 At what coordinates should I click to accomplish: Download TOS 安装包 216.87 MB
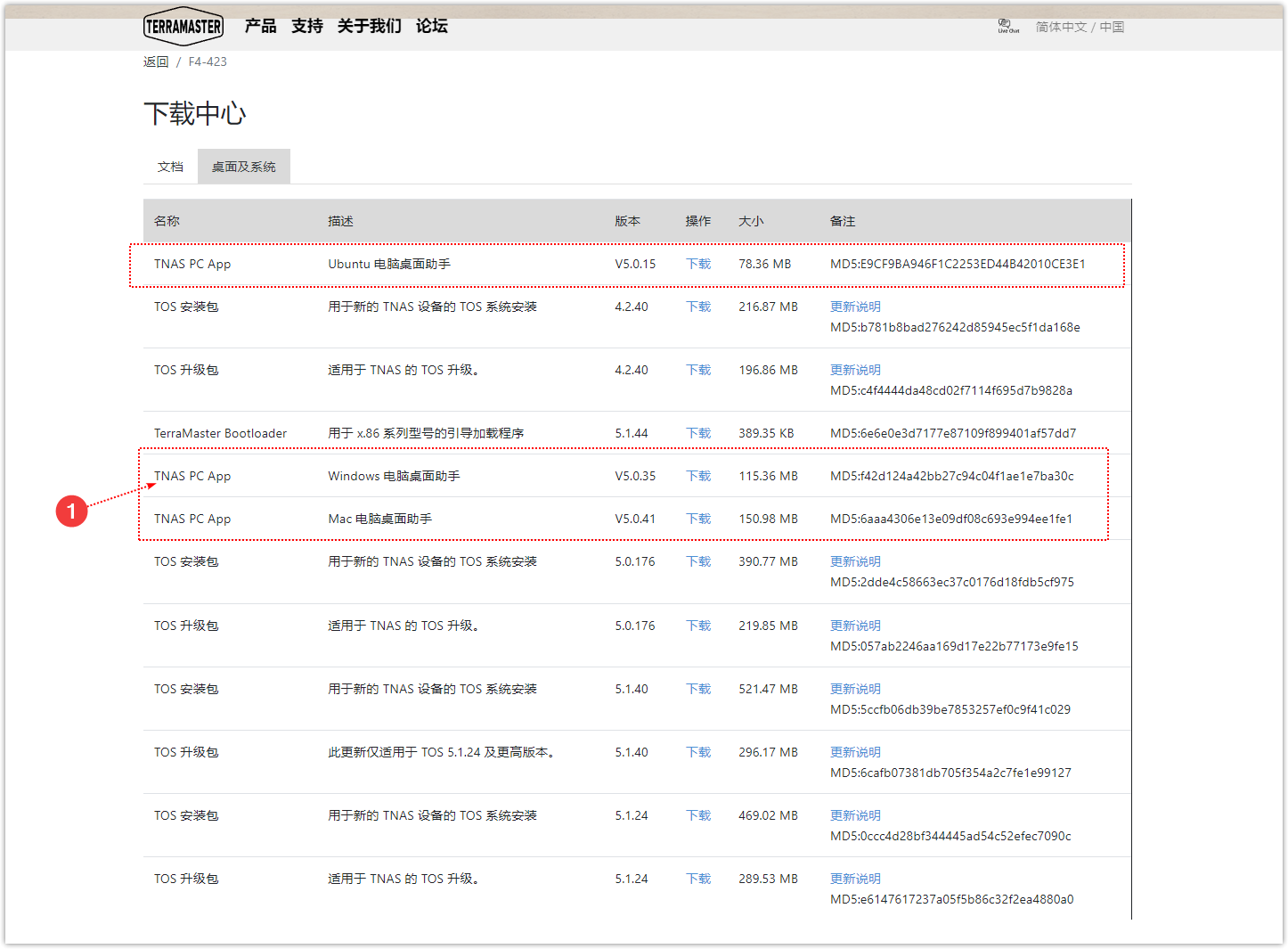pos(698,307)
